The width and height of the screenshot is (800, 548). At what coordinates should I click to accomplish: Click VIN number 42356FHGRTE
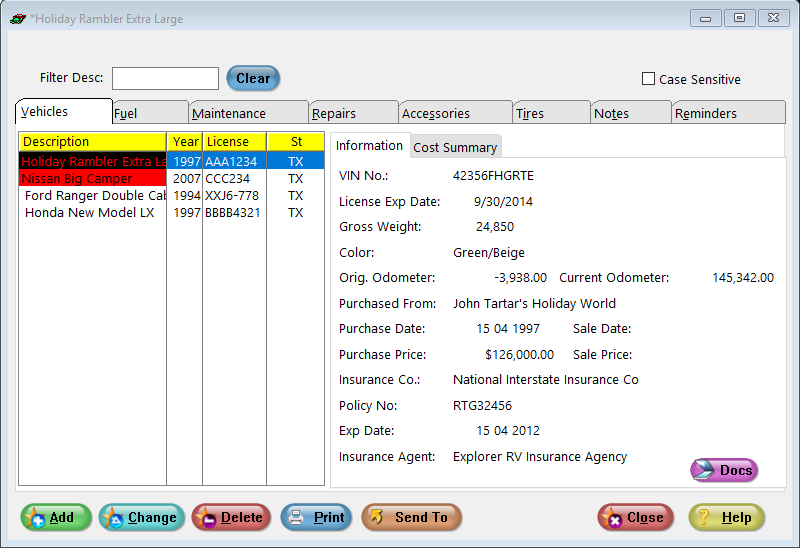point(493,176)
